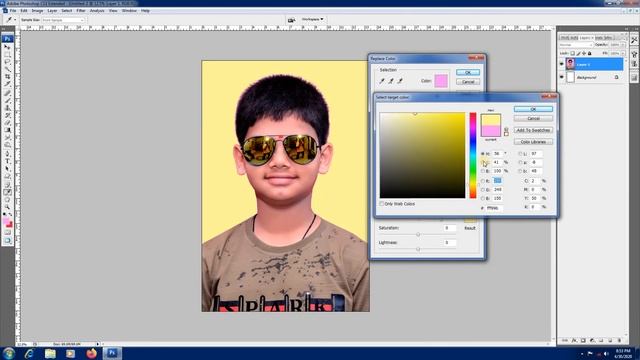Select the G green radio button
Screen dimensions: 640x360
click(483, 189)
